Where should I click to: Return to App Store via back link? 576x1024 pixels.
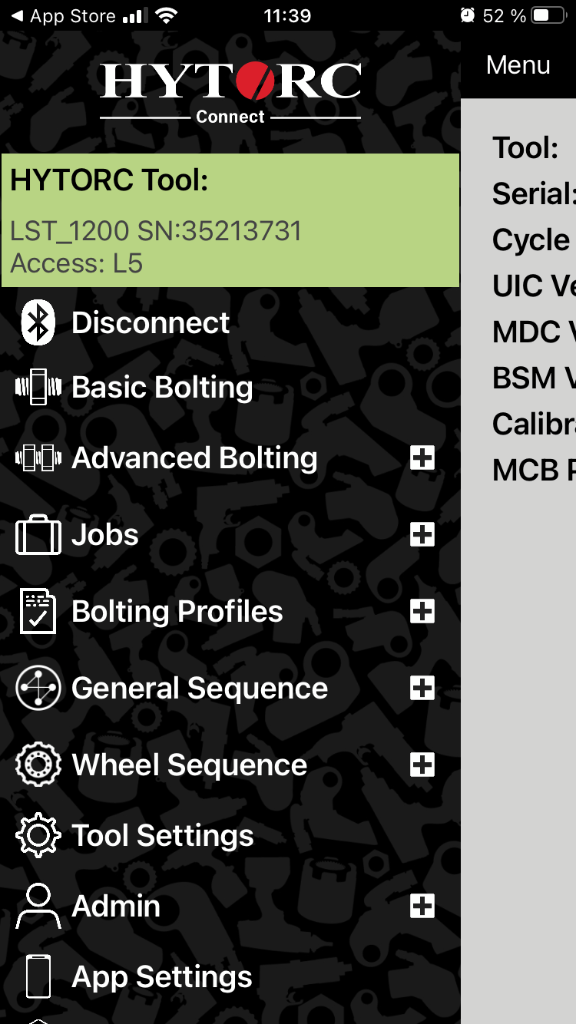(x=64, y=16)
